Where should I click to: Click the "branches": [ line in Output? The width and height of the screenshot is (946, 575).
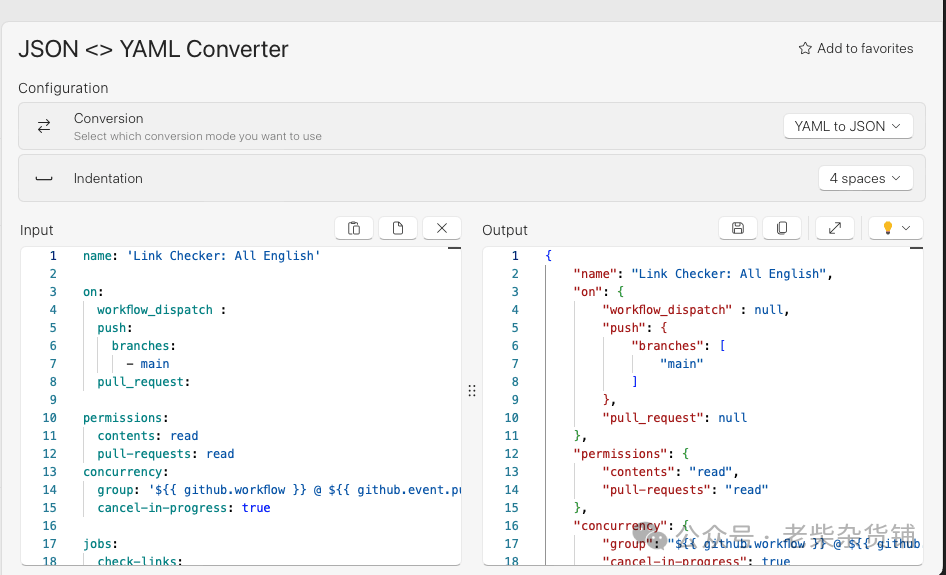point(678,346)
